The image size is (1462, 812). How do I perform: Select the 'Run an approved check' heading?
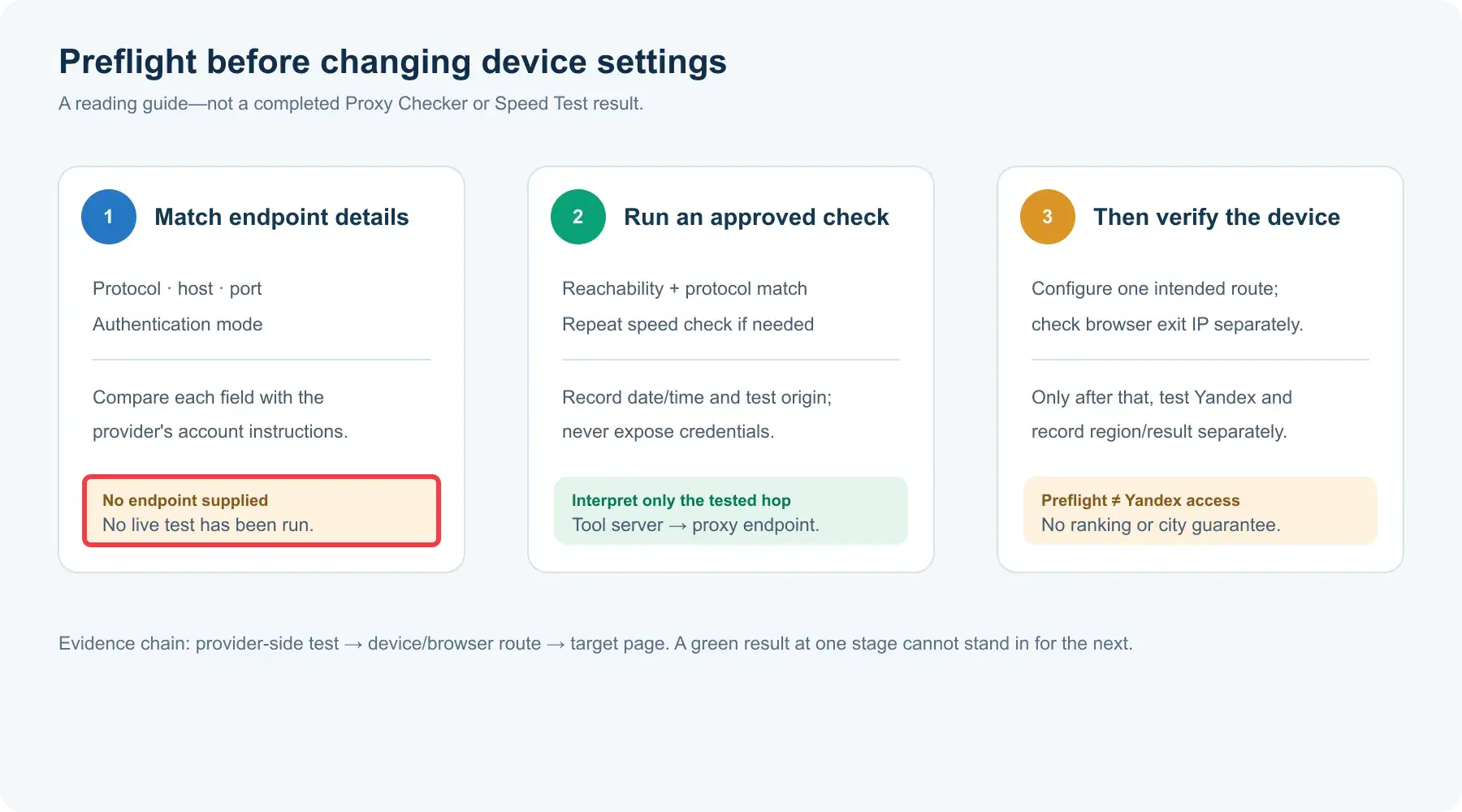tap(756, 217)
